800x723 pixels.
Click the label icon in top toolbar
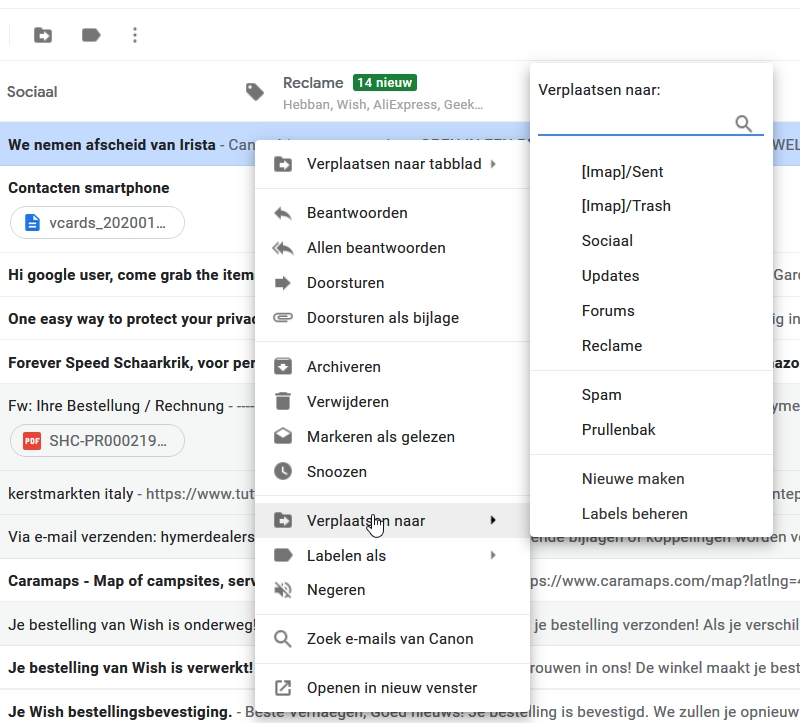point(91,35)
